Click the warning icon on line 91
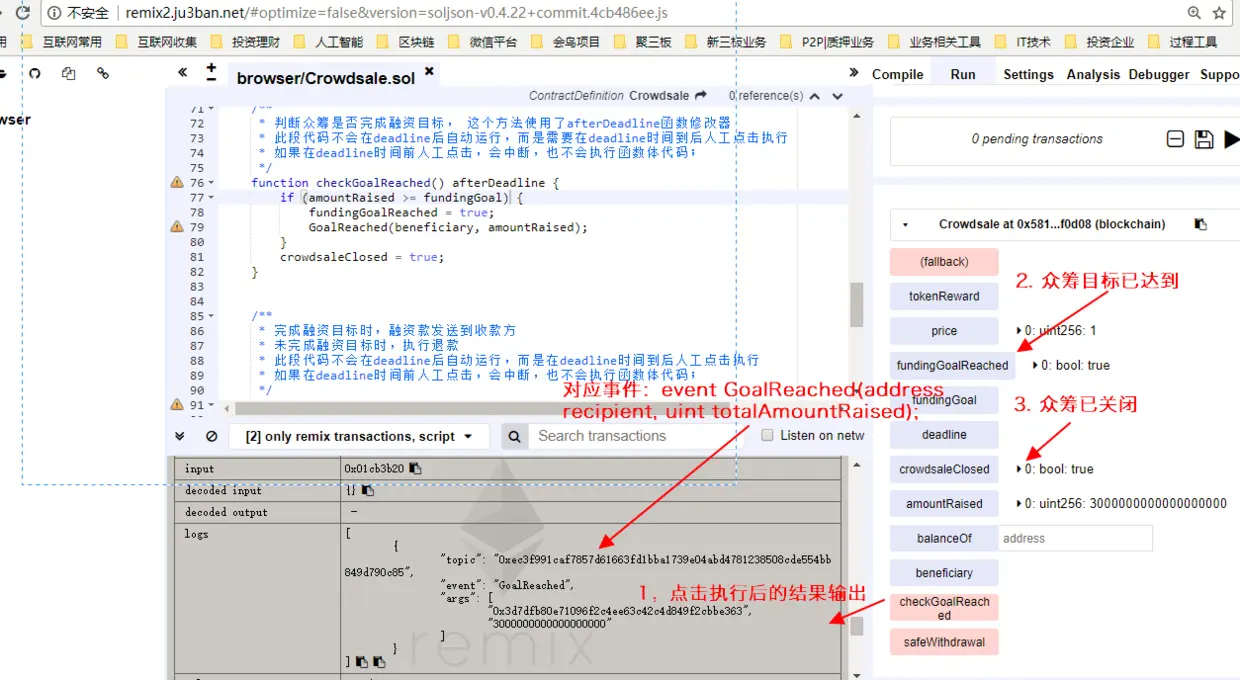The width and height of the screenshot is (1240, 680). click(177, 405)
